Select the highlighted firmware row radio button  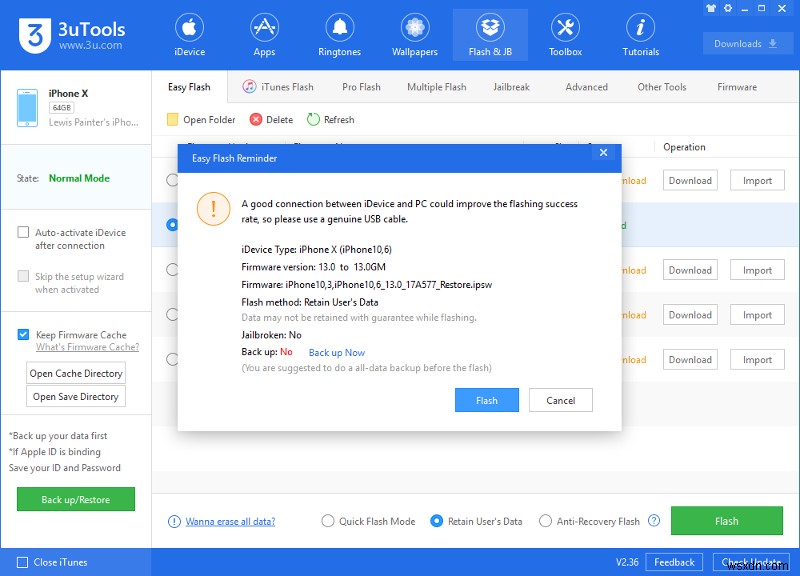pos(172,225)
